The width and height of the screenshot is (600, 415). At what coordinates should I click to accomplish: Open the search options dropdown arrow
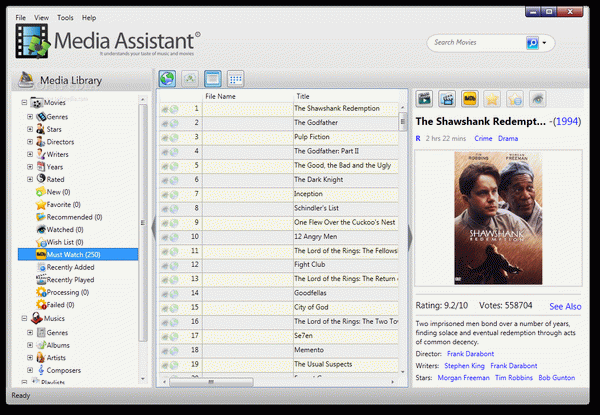pos(544,43)
